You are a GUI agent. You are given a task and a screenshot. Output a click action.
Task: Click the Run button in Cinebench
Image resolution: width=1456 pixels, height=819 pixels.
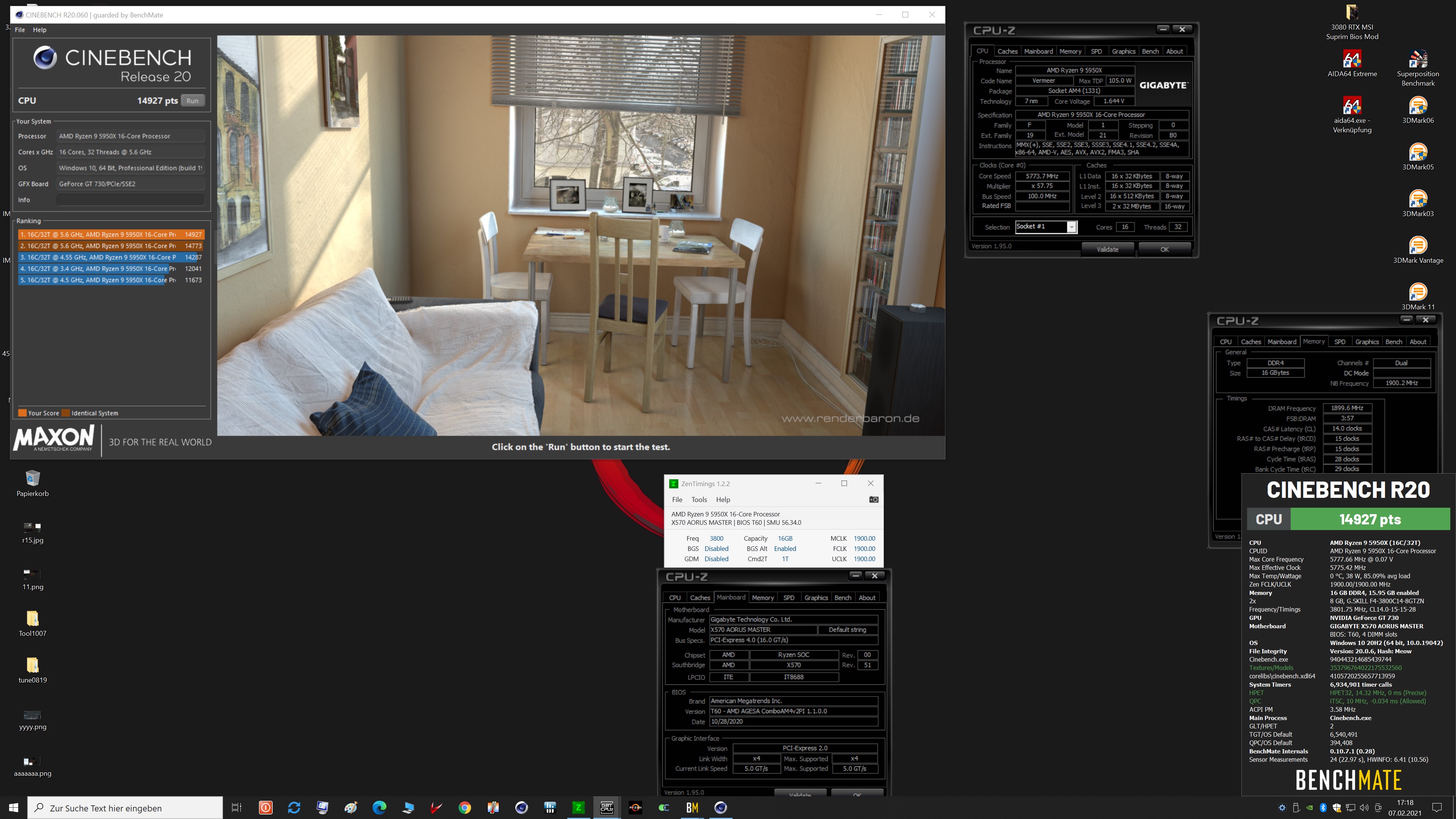(x=192, y=100)
